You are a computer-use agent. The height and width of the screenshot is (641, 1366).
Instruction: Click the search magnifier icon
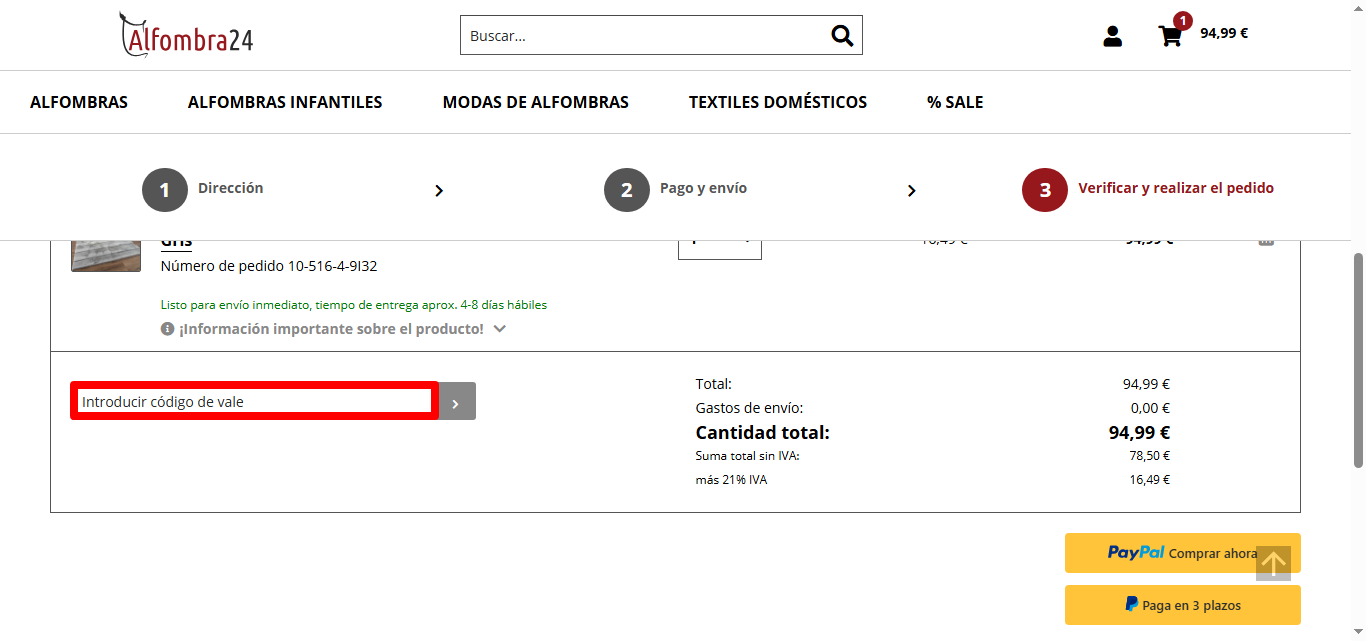tap(842, 36)
